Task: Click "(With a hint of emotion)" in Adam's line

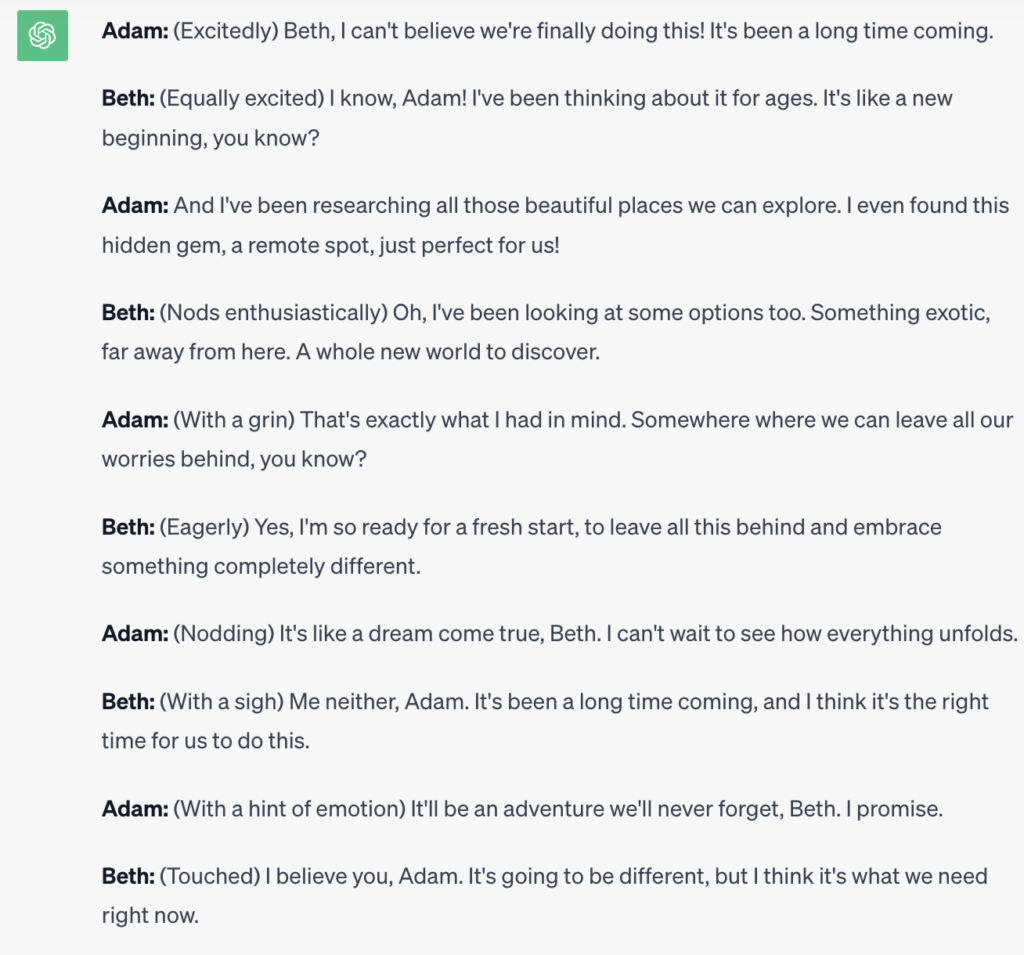Action: point(290,809)
